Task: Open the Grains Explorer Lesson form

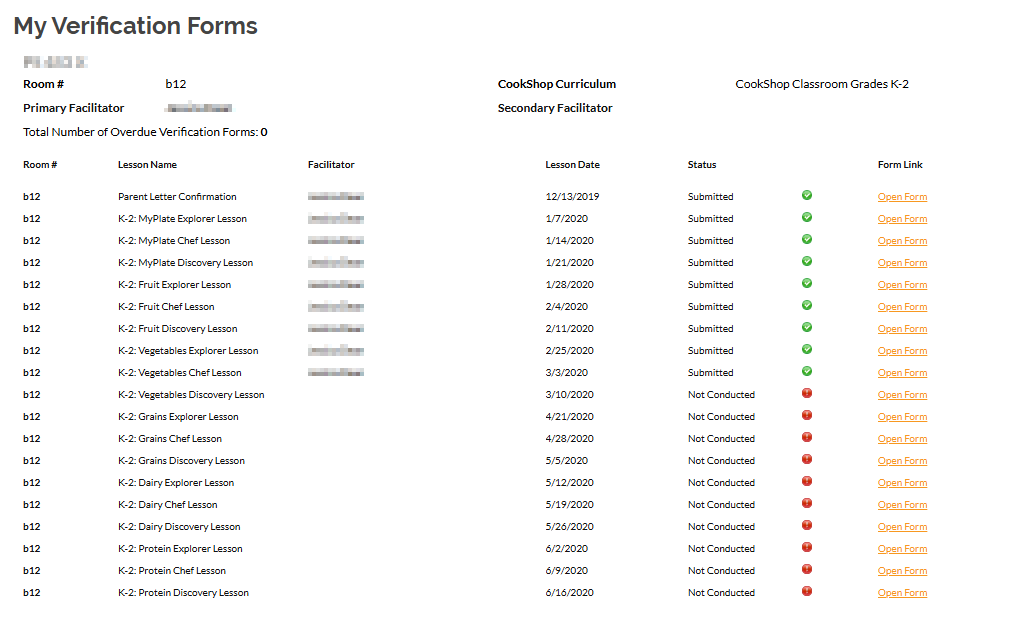Action: [x=902, y=417]
